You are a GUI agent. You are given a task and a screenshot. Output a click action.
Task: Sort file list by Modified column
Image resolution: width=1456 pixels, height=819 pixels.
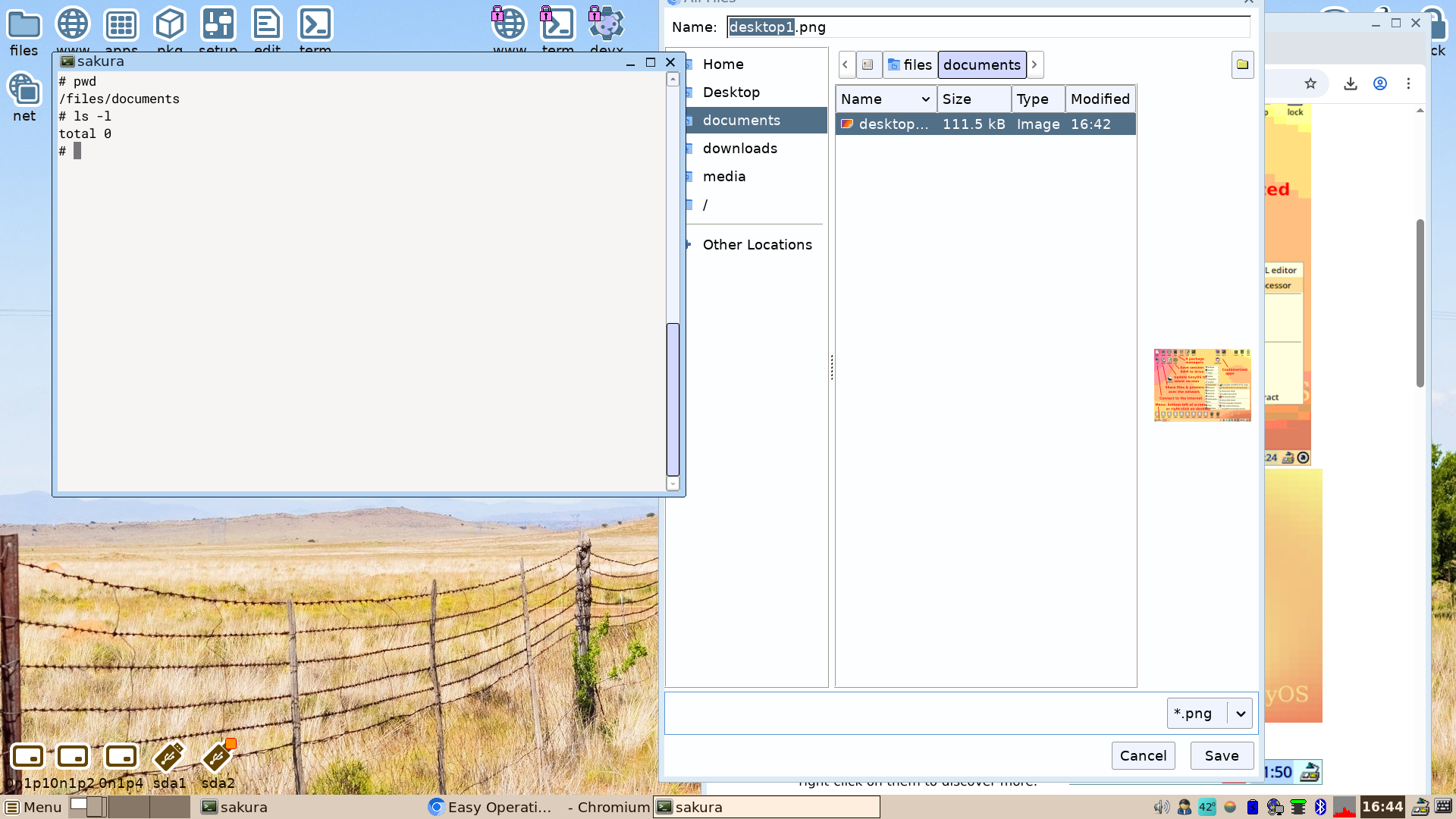1100,99
